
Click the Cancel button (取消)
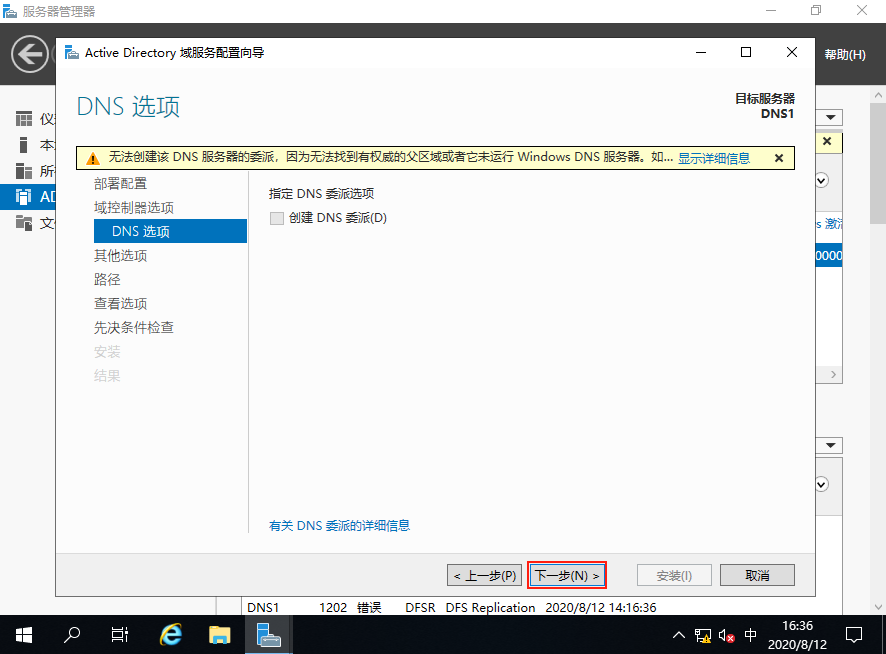coord(757,575)
